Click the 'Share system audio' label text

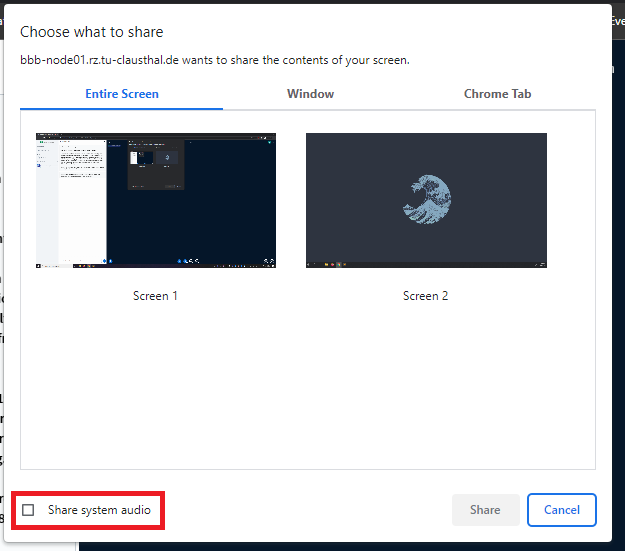click(x=99, y=510)
